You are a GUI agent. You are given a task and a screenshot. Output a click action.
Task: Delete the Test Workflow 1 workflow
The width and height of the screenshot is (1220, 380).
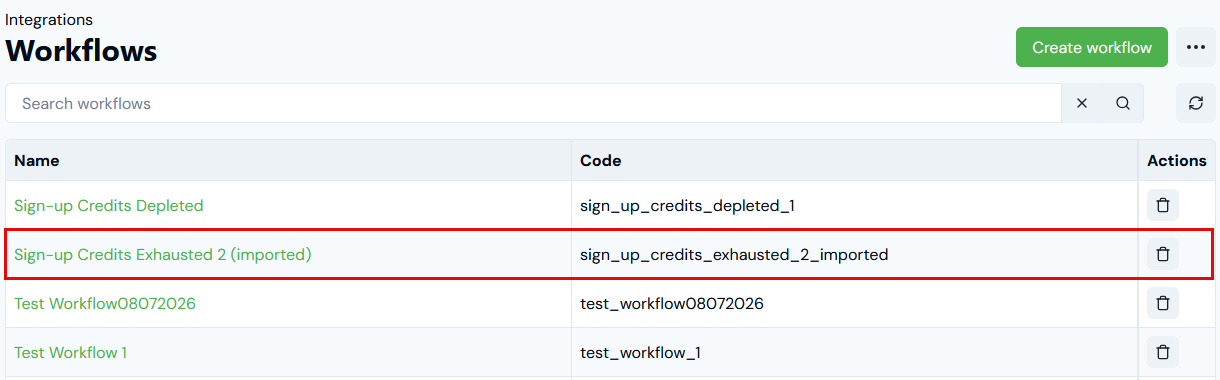[1162, 352]
